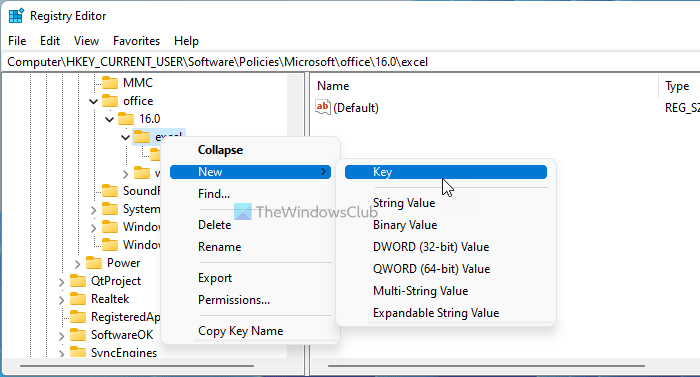Collapse the 16.0 tree node
700x377 pixels.
pos(109,119)
